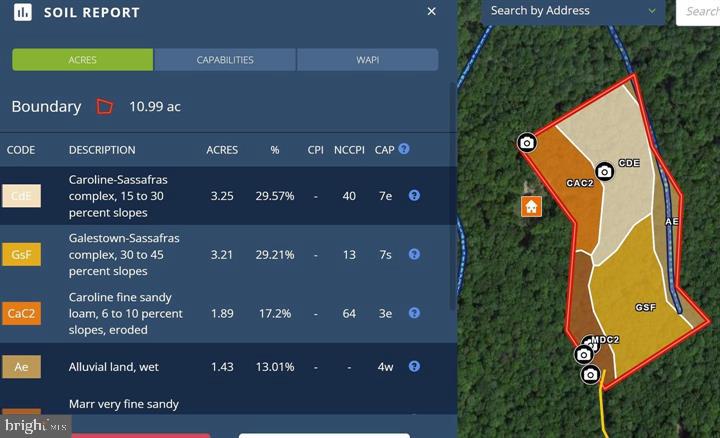Open info for Galestown-Sassafras complex row

coord(414,255)
